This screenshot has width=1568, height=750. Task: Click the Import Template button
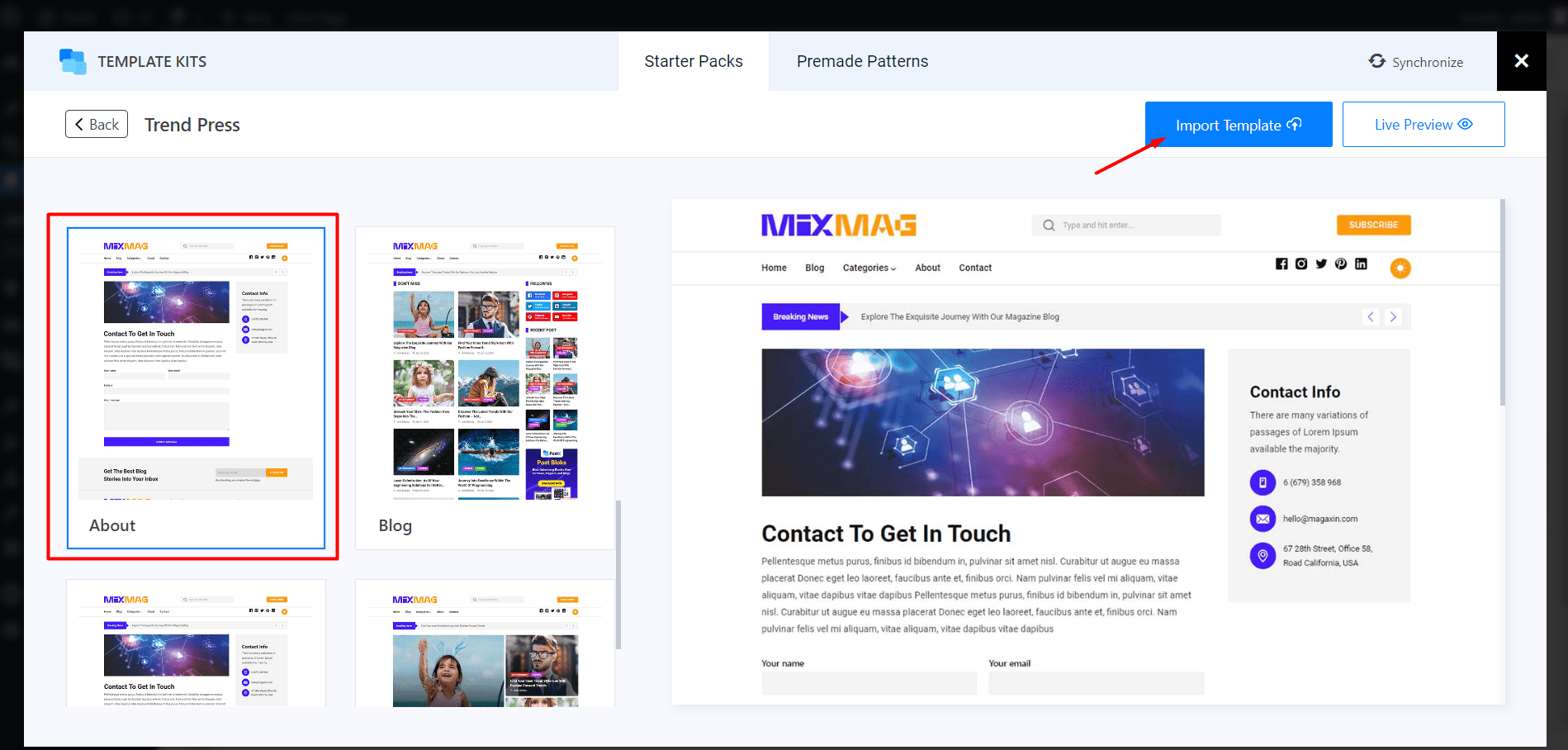coord(1238,124)
